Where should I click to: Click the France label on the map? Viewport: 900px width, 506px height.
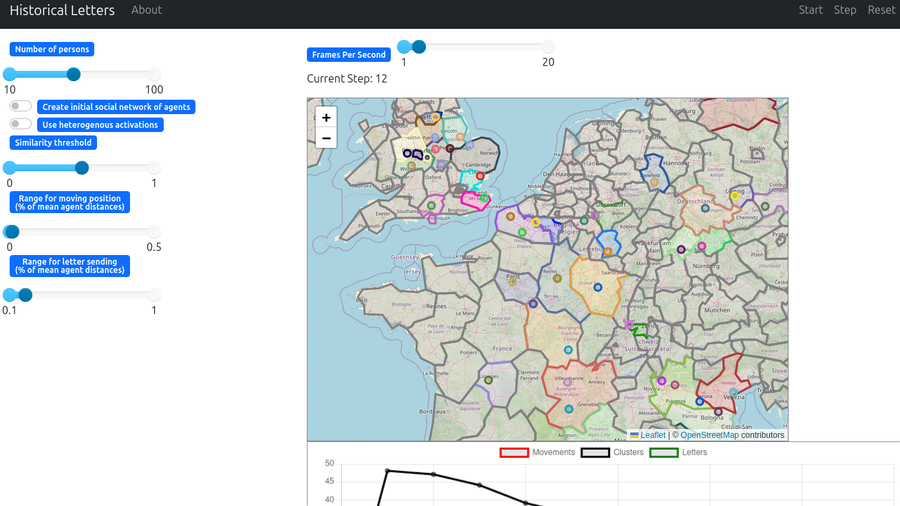(x=502, y=348)
